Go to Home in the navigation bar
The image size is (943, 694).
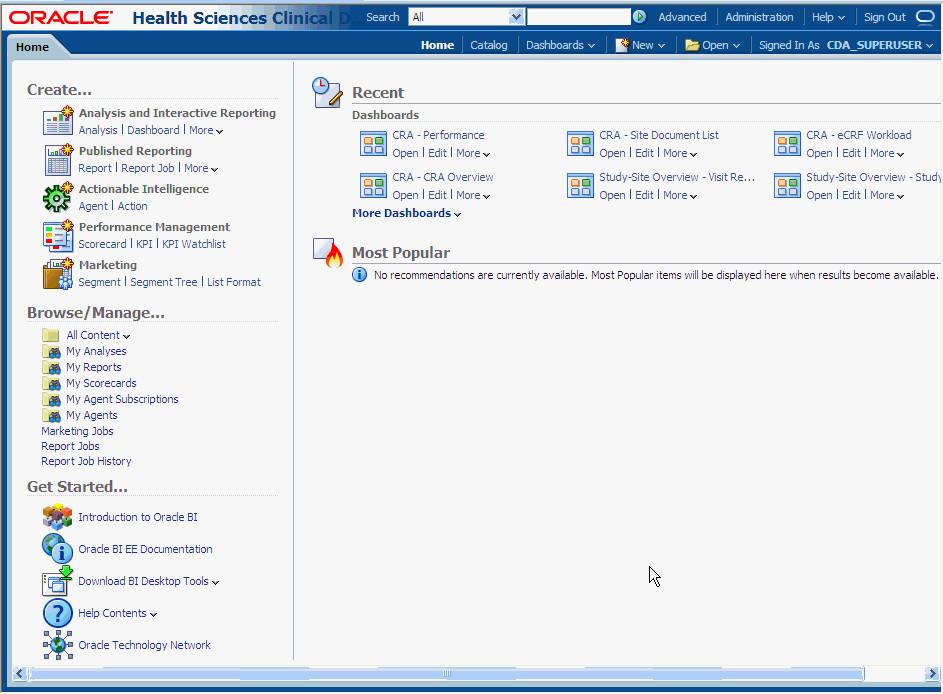(437, 45)
